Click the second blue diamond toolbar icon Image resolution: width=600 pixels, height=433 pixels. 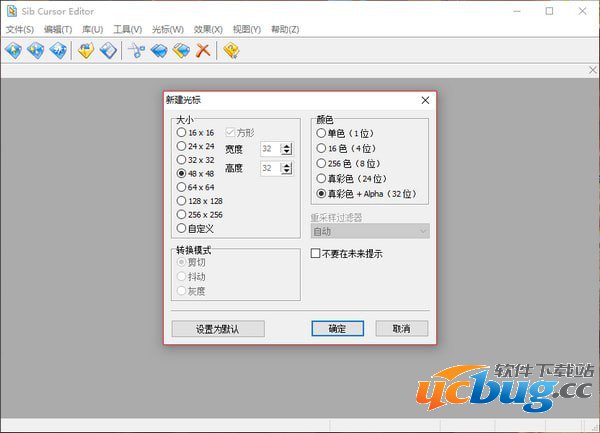click(36, 50)
